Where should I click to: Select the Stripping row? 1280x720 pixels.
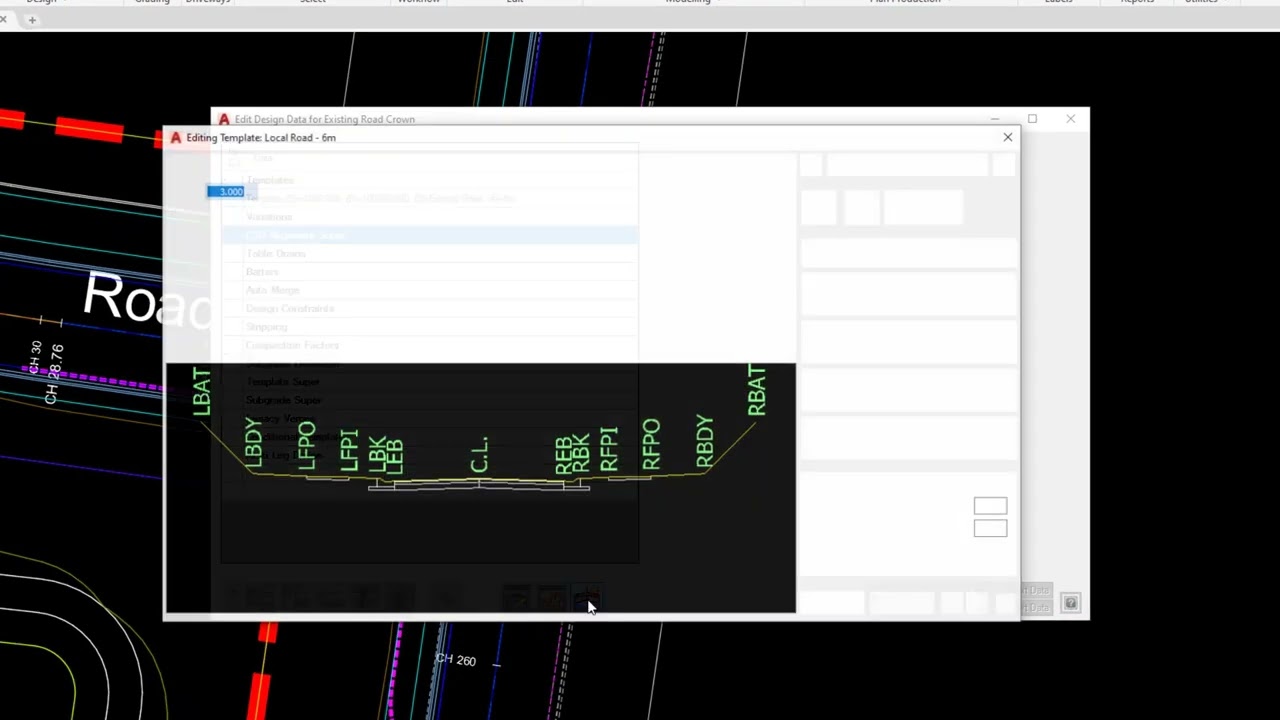tap(430, 327)
